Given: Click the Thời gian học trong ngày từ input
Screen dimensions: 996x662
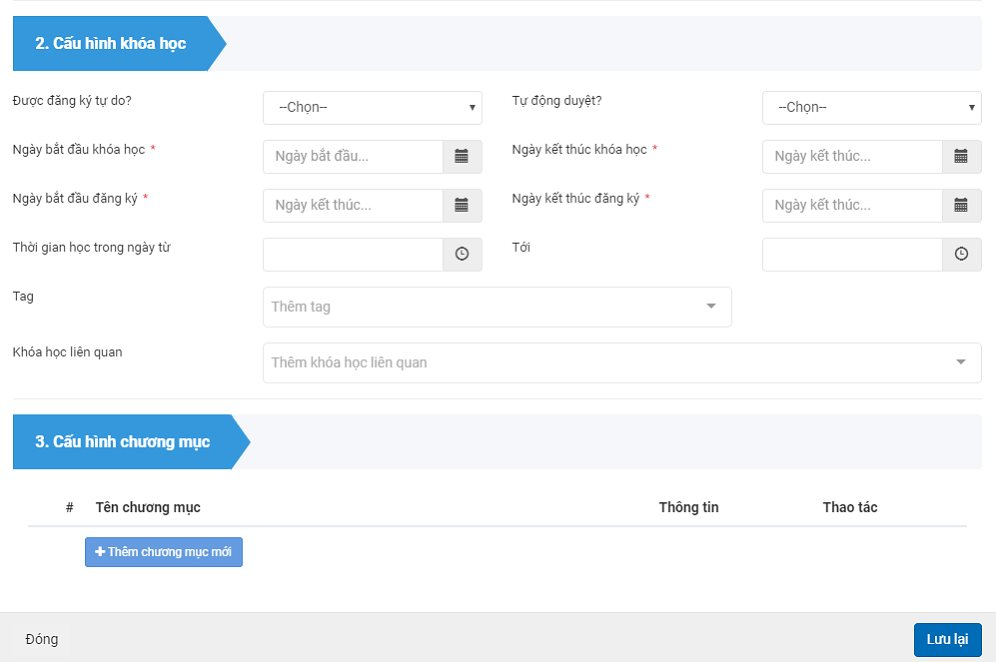Looking at the screenshot, I should [353, 255].
